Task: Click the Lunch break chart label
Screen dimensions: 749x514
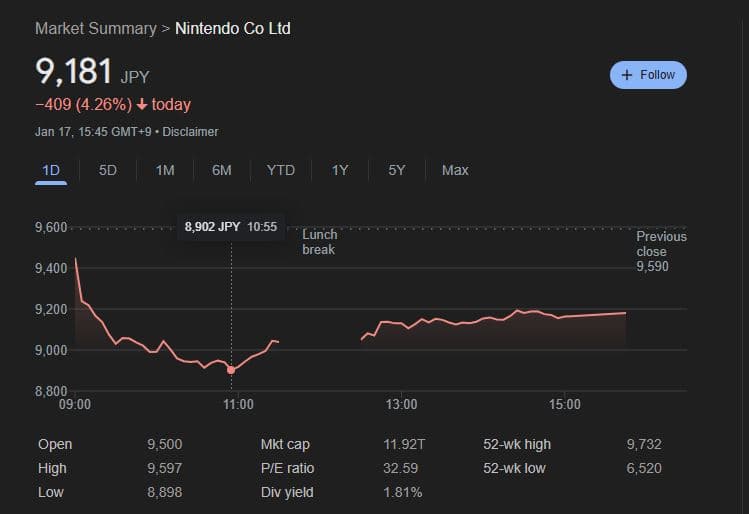Action: (x=320, y=242)
